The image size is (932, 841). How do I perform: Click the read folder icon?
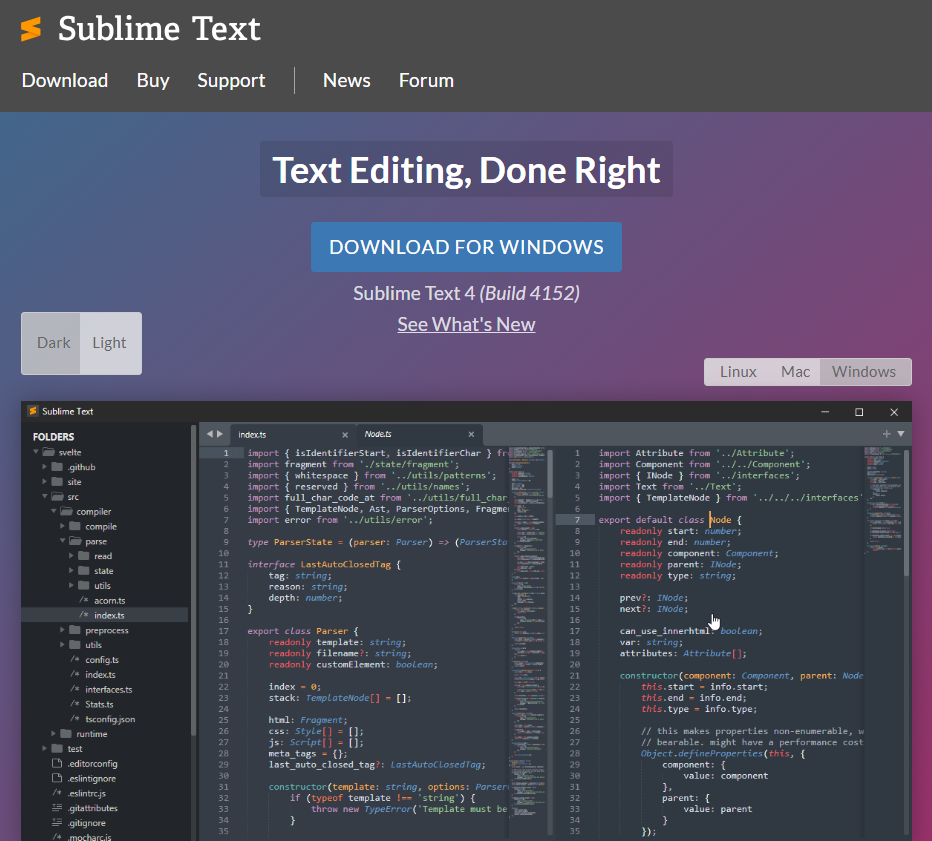point(84,556)
